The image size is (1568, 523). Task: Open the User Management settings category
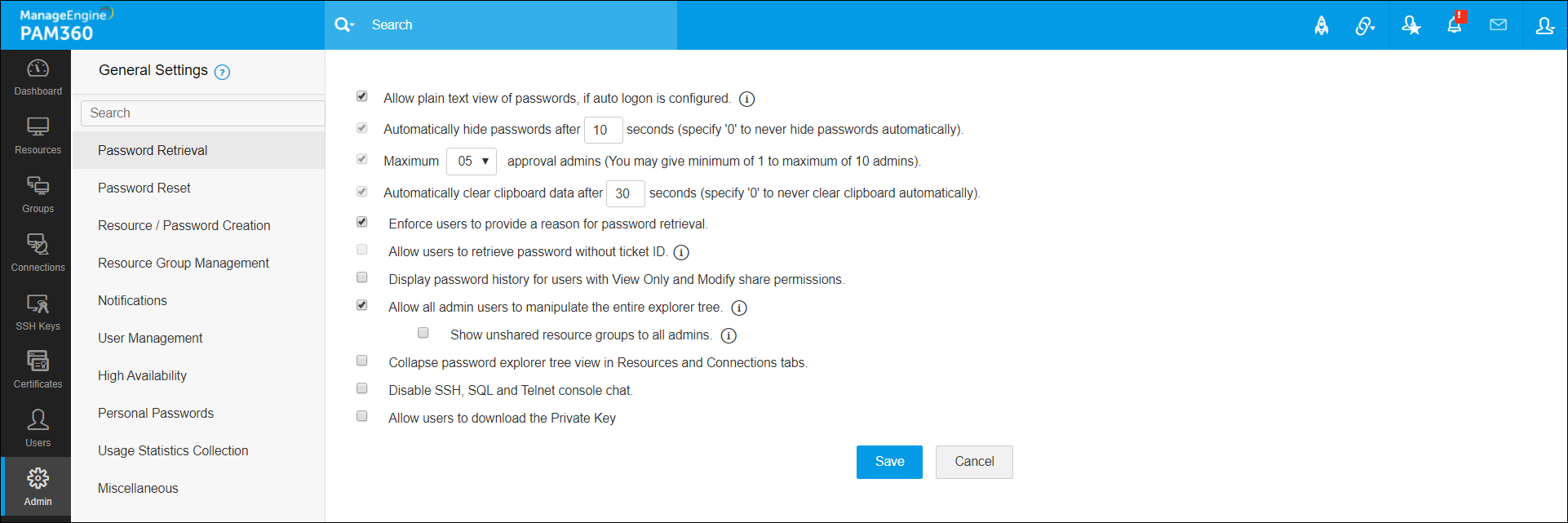point(150,338)
